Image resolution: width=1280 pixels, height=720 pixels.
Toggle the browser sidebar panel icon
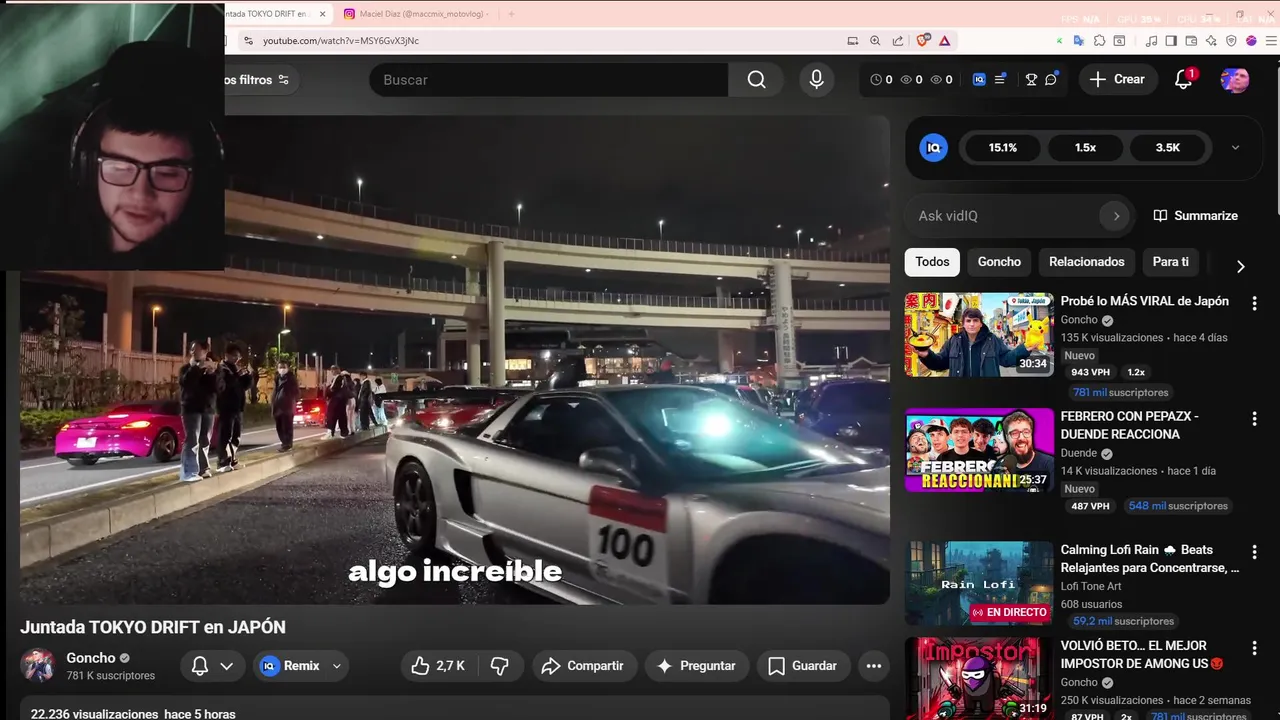coord(1171,41)
